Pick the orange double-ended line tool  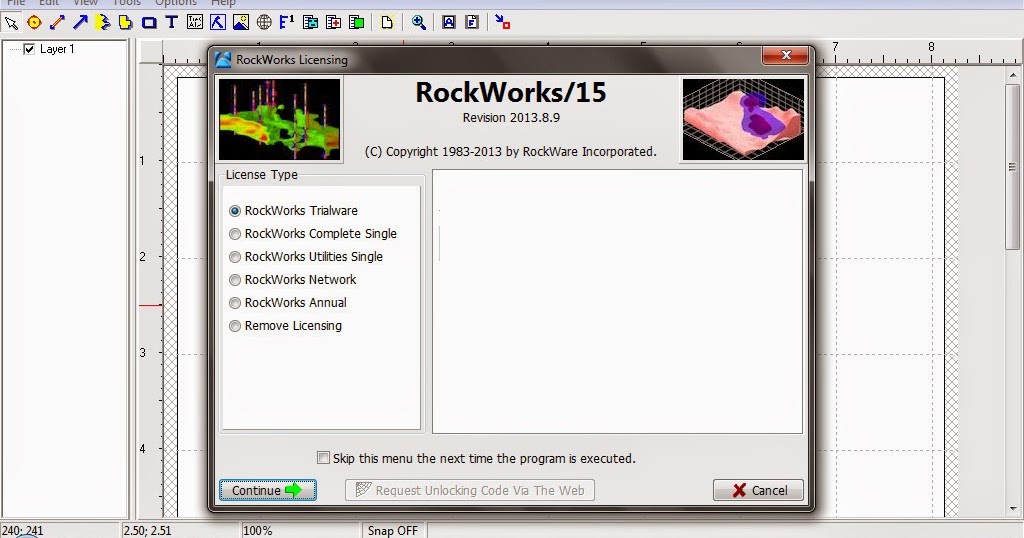pos(57,23)
